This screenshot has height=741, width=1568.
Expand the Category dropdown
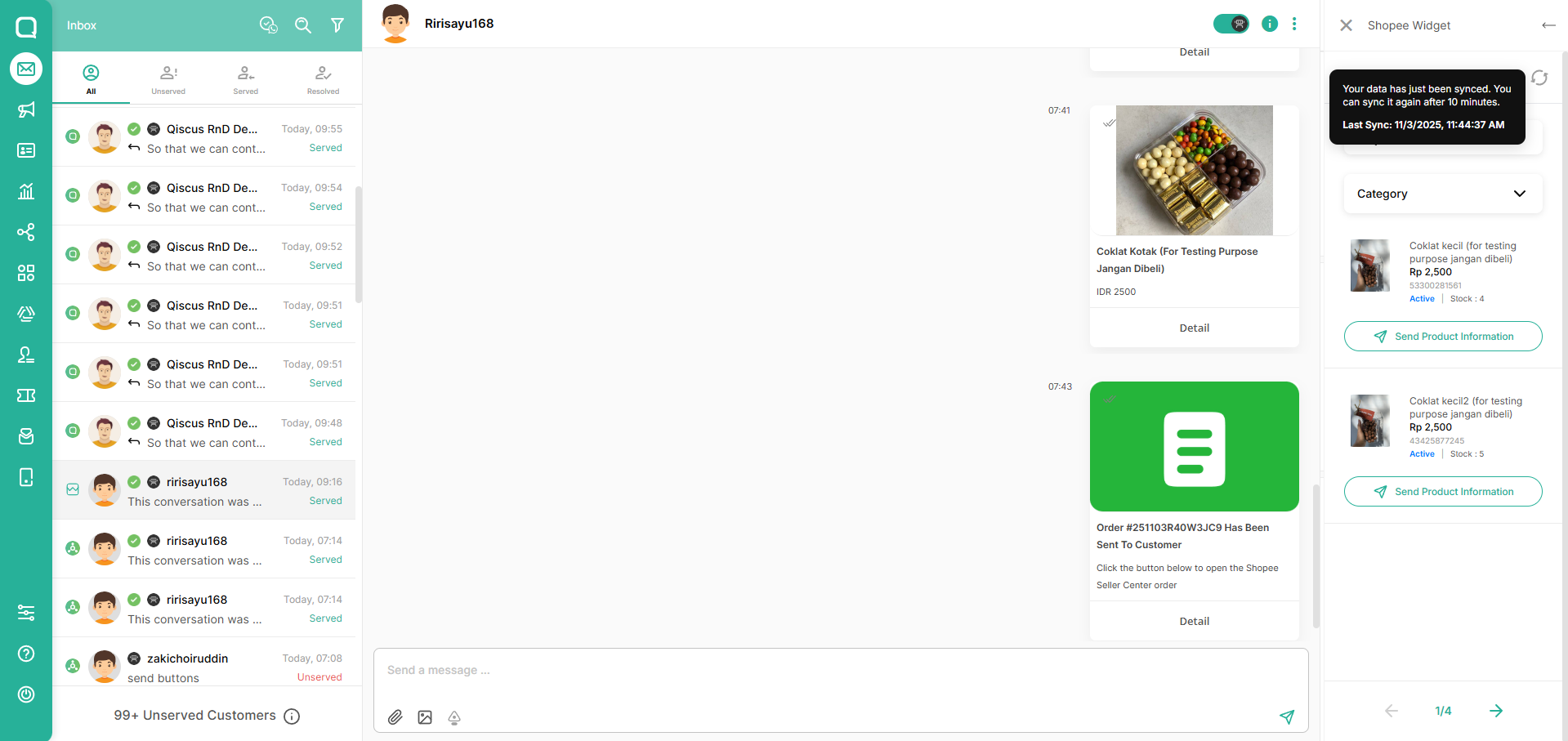pyautogui.click(x=1443, y=194)
